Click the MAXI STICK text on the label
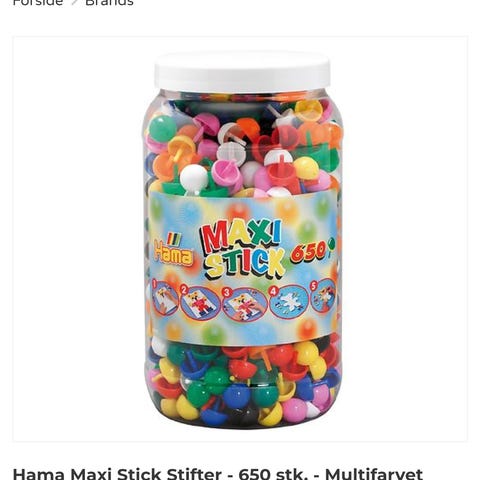The width and height of the screenshot is (480, 480). click(242, 249)
